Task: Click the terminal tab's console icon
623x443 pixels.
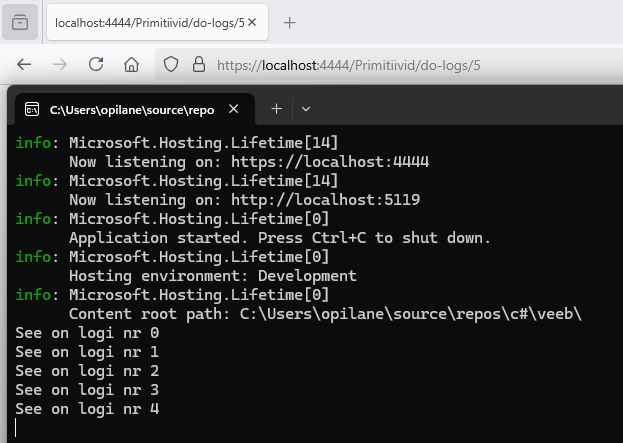Action: click(32, 109)
